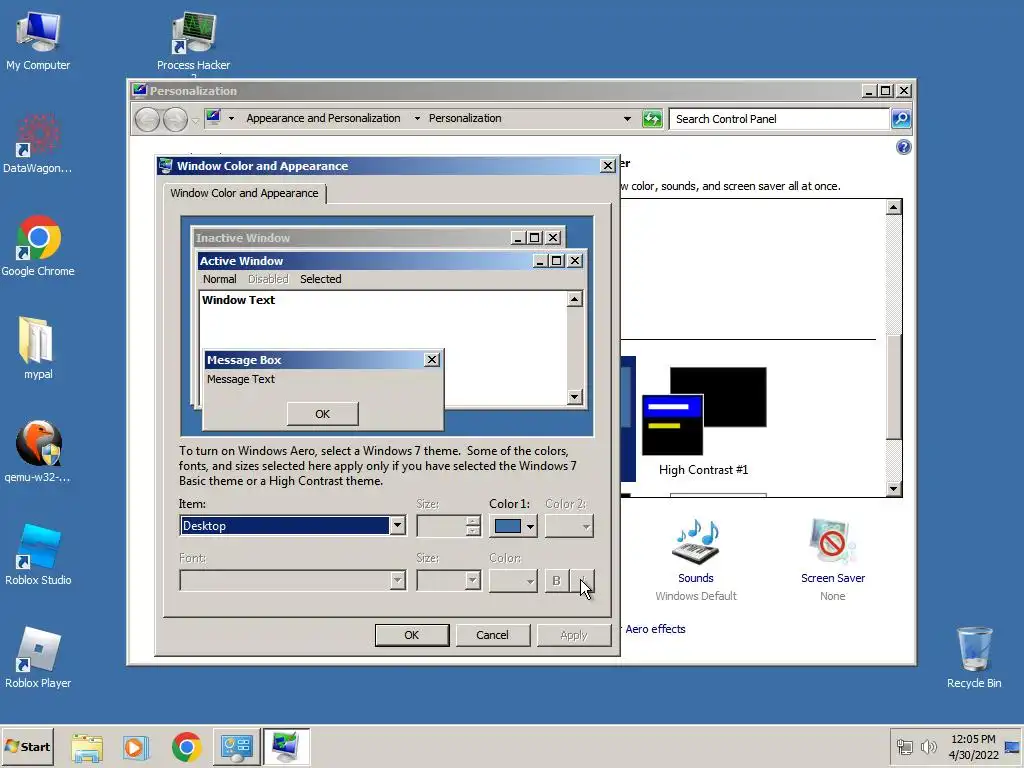Viewport: 1024px width, 768px height.
Task: Open the Start menu
Action: pos(27,746)
